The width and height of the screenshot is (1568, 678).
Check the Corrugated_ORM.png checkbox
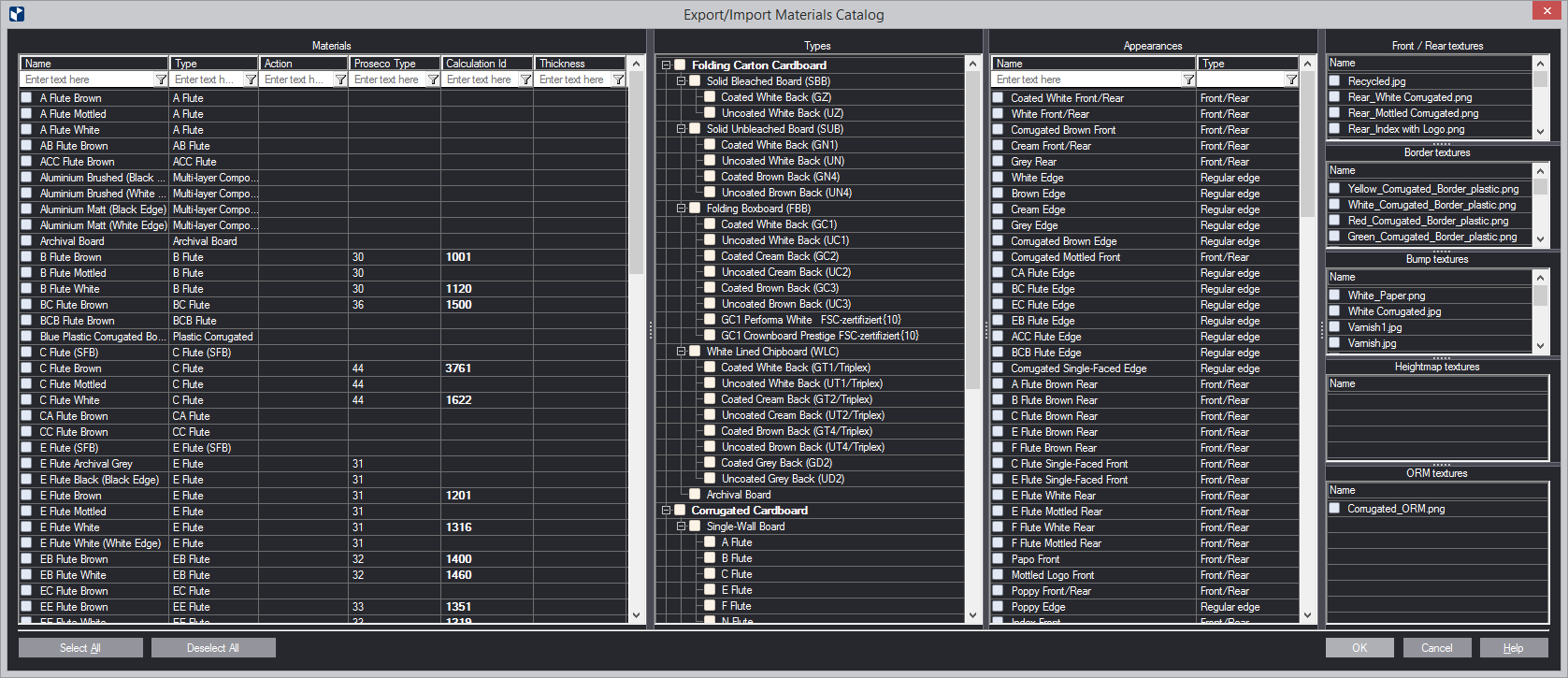tap(1334, 508)
